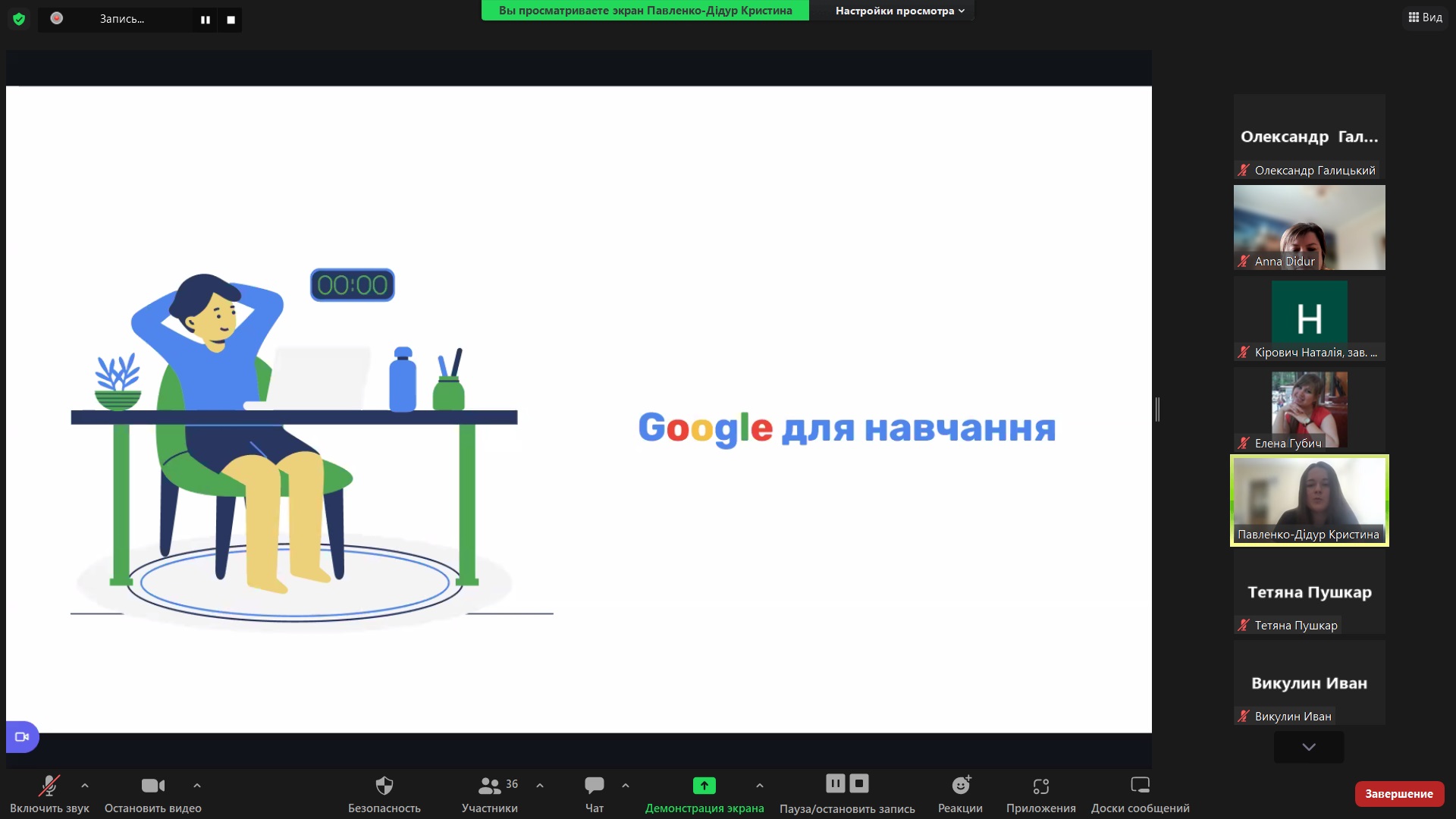Open Настройки просмотра view options dropdown
The image size is (1456, 819).
pos(899,11)
